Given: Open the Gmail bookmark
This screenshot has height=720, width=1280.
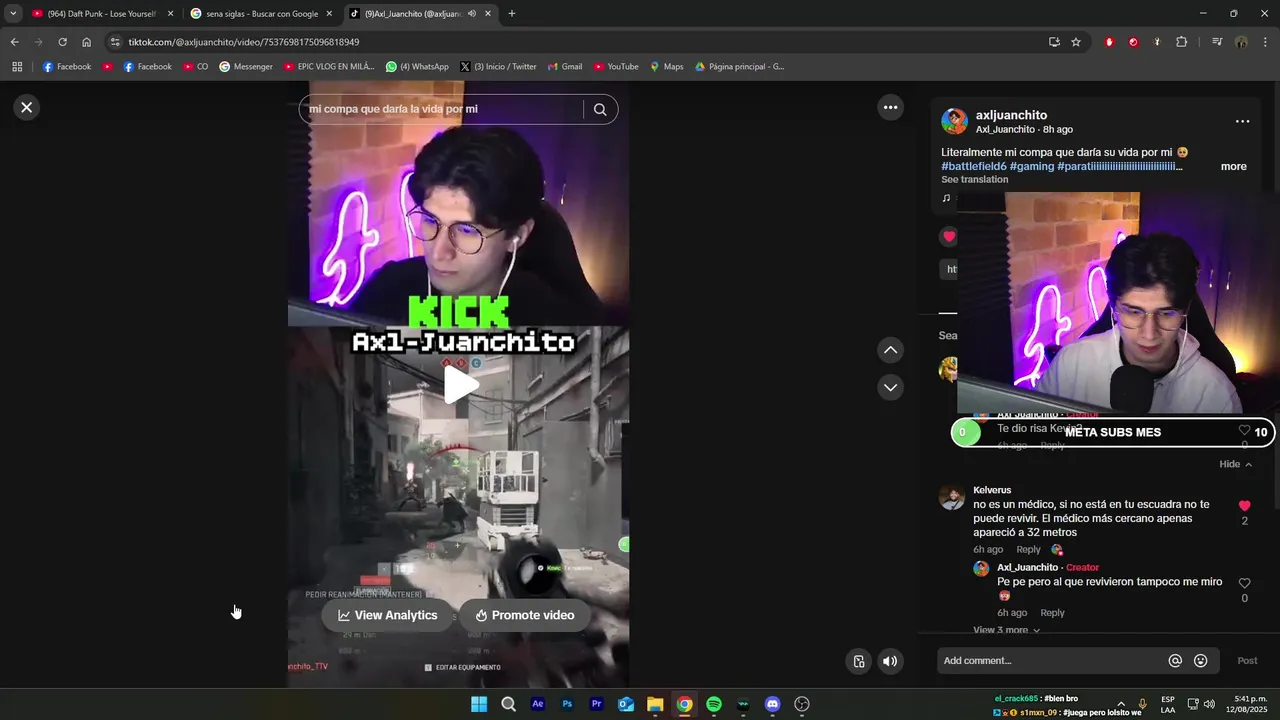Looking at the screenshot, I should pyautogui.click(x=565, y=67).
